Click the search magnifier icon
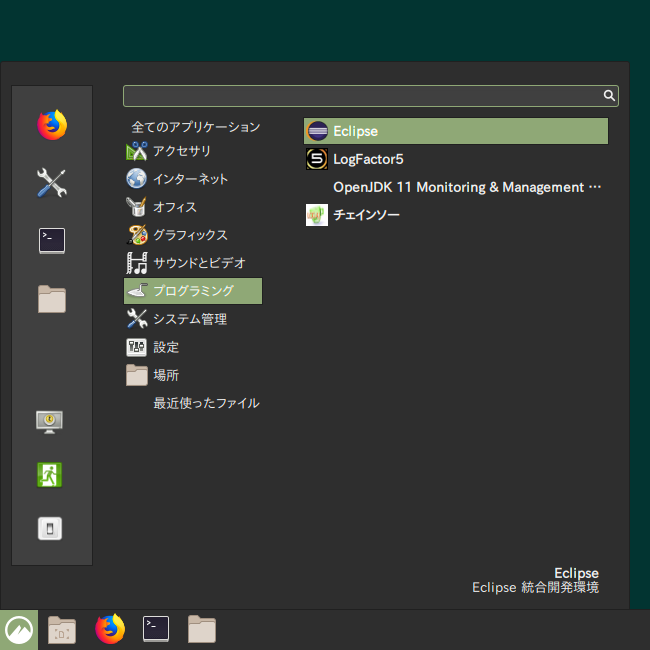 [609, 96]
